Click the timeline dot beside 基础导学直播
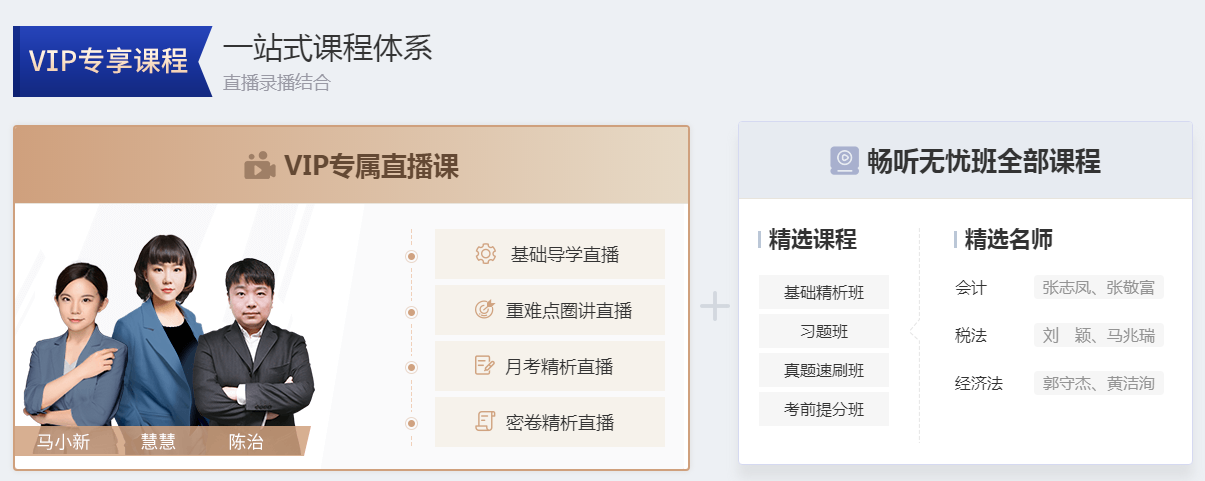Image resolution: width=1205 pixels, height=481 pixels. pos(411,256)
